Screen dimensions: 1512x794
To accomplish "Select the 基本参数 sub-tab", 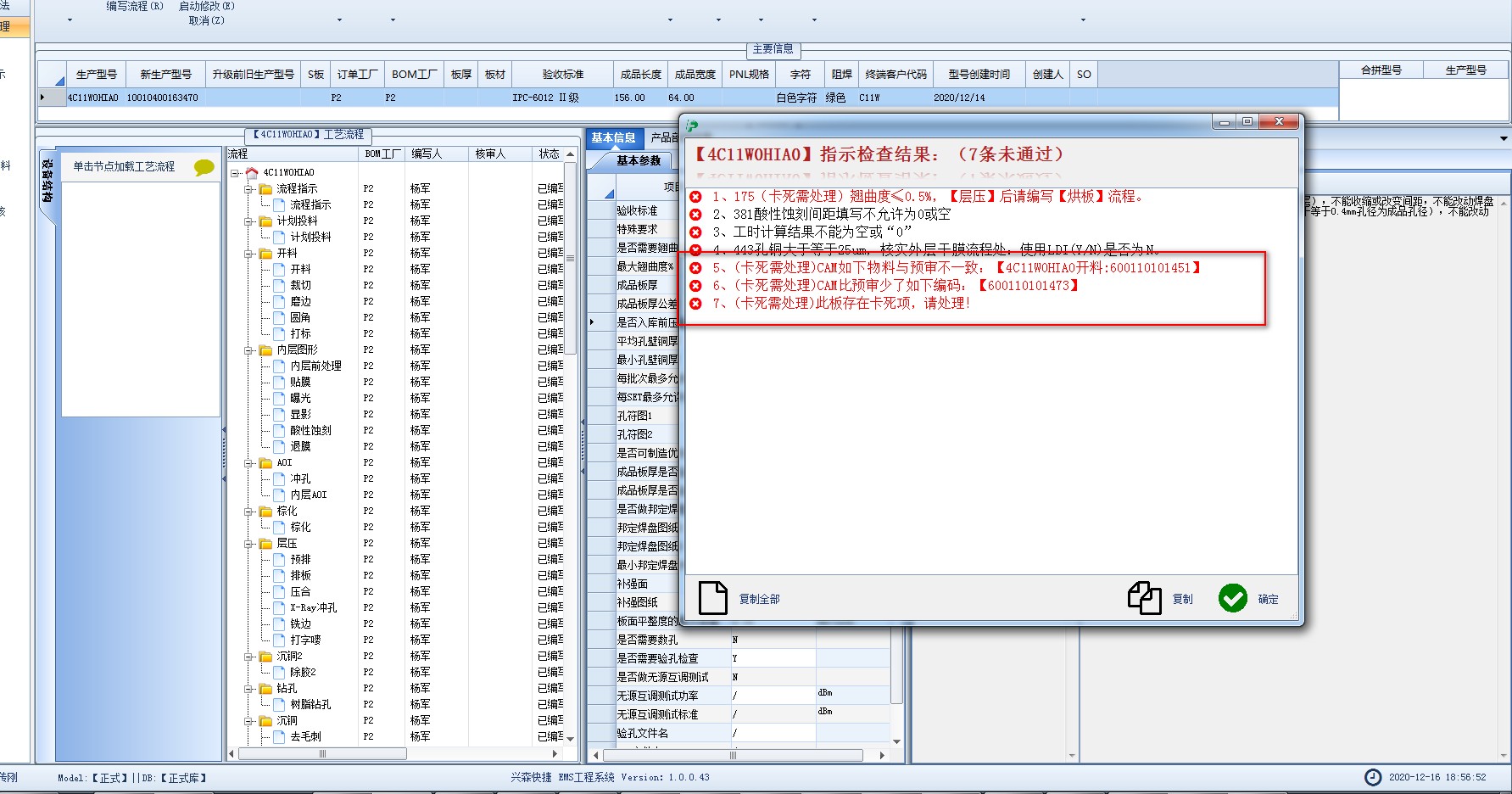I will pyautogui.click(x=638, y=160).
